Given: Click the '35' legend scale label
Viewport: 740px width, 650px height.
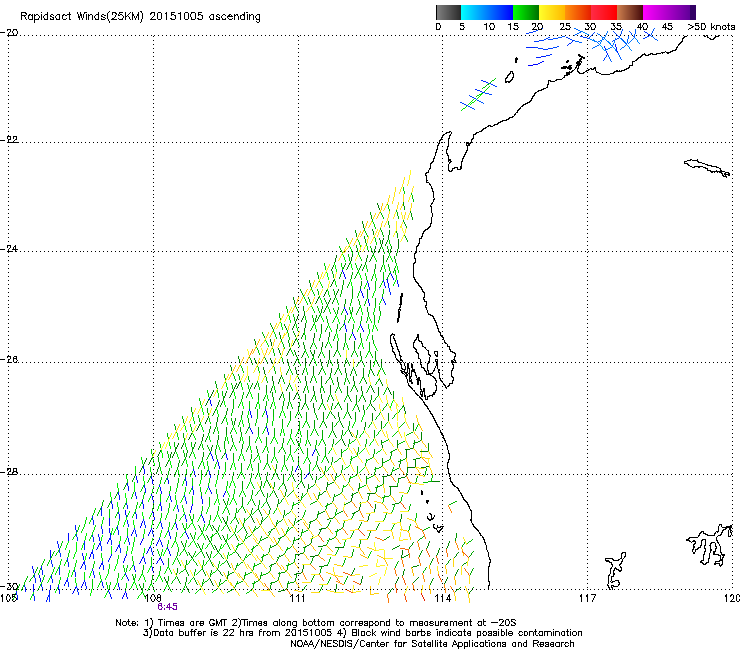Looking at the screenshot, I should click(x=616, y=27).
